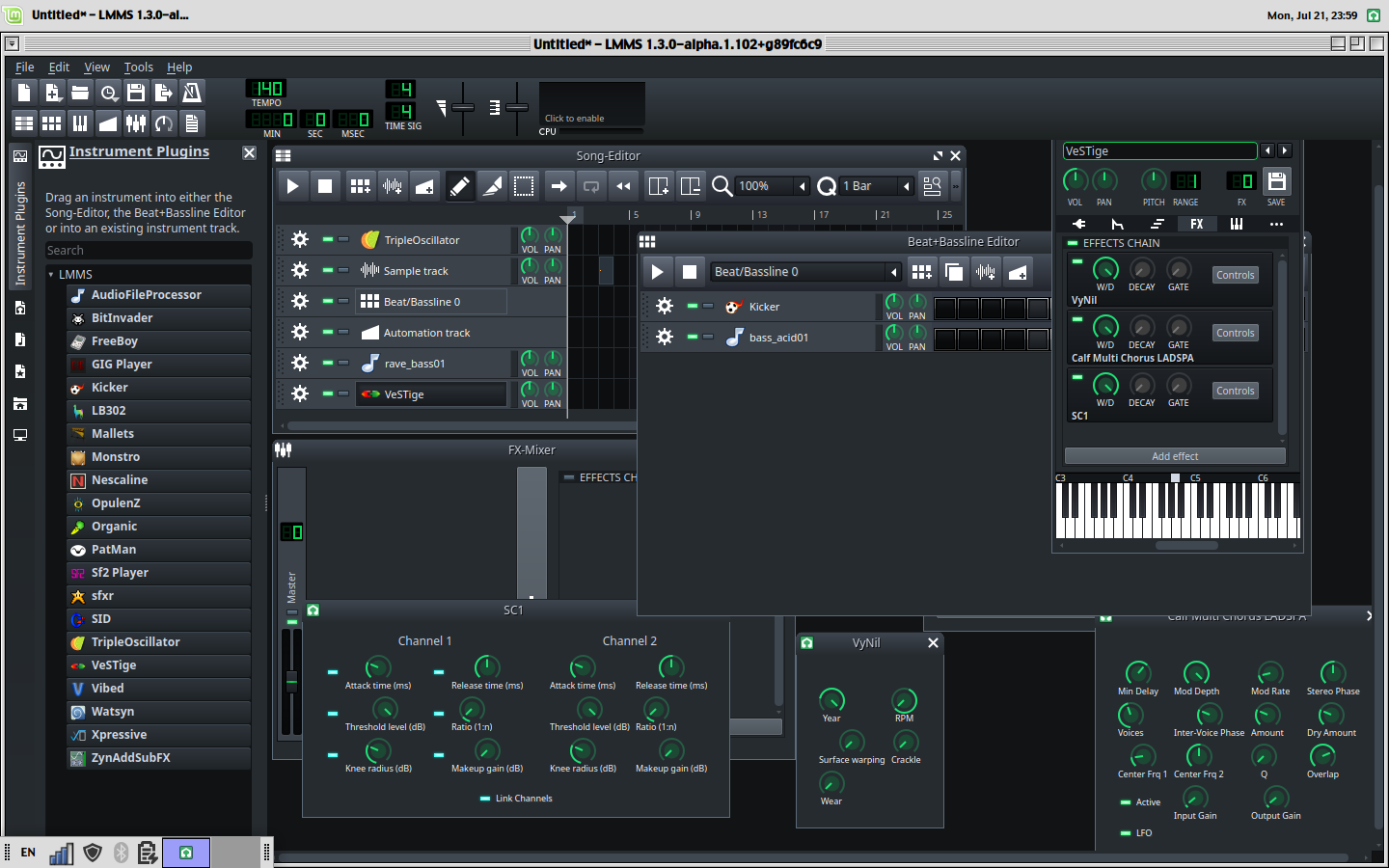Toggle EFFECTS CHAIN enable LED in VeSTige
Screen dimensions: 1389x868
[1074, 243]
